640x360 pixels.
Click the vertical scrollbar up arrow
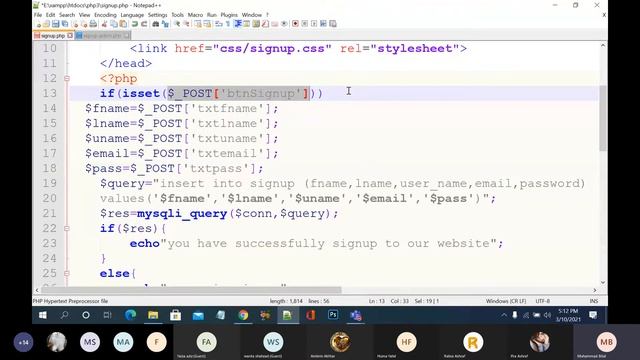tap(603, 46)
